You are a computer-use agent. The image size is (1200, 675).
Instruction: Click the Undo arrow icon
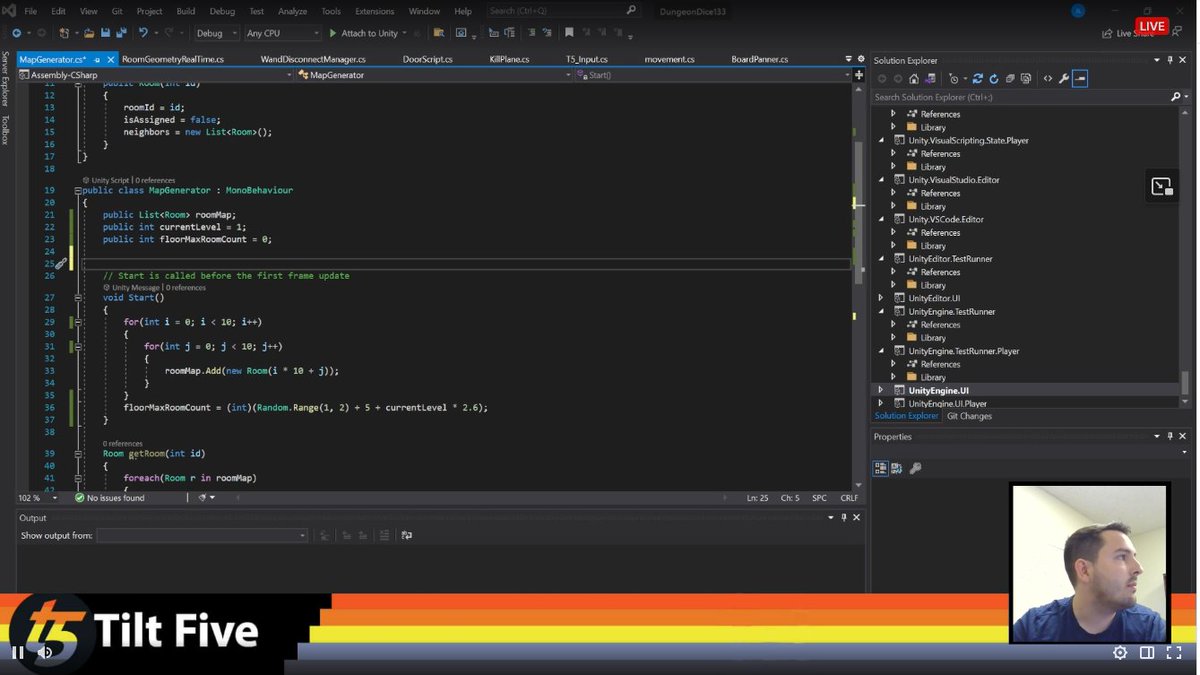point(143,33)
